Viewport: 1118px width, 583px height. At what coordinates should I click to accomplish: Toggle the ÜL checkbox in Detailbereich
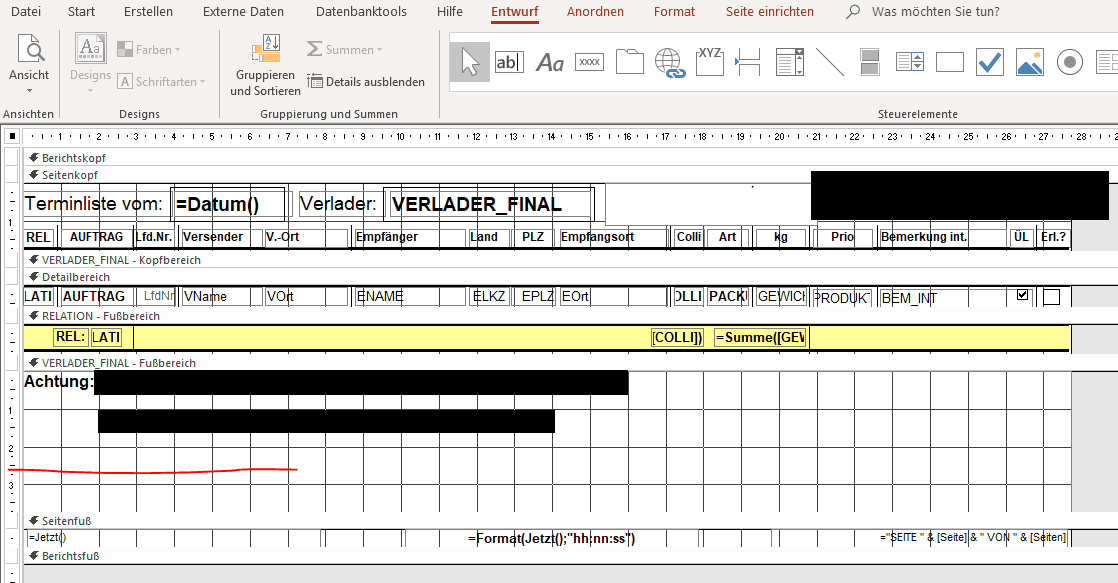tap(1022, 294)
